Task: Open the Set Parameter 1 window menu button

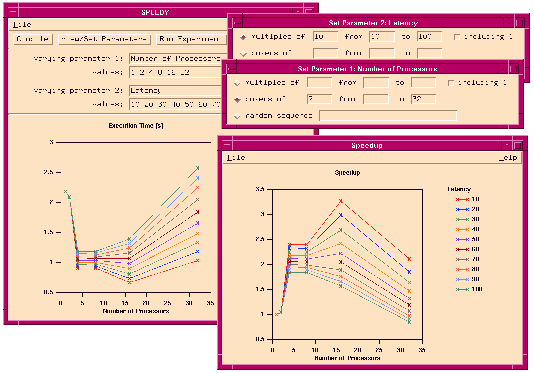Action: [231, 68]
